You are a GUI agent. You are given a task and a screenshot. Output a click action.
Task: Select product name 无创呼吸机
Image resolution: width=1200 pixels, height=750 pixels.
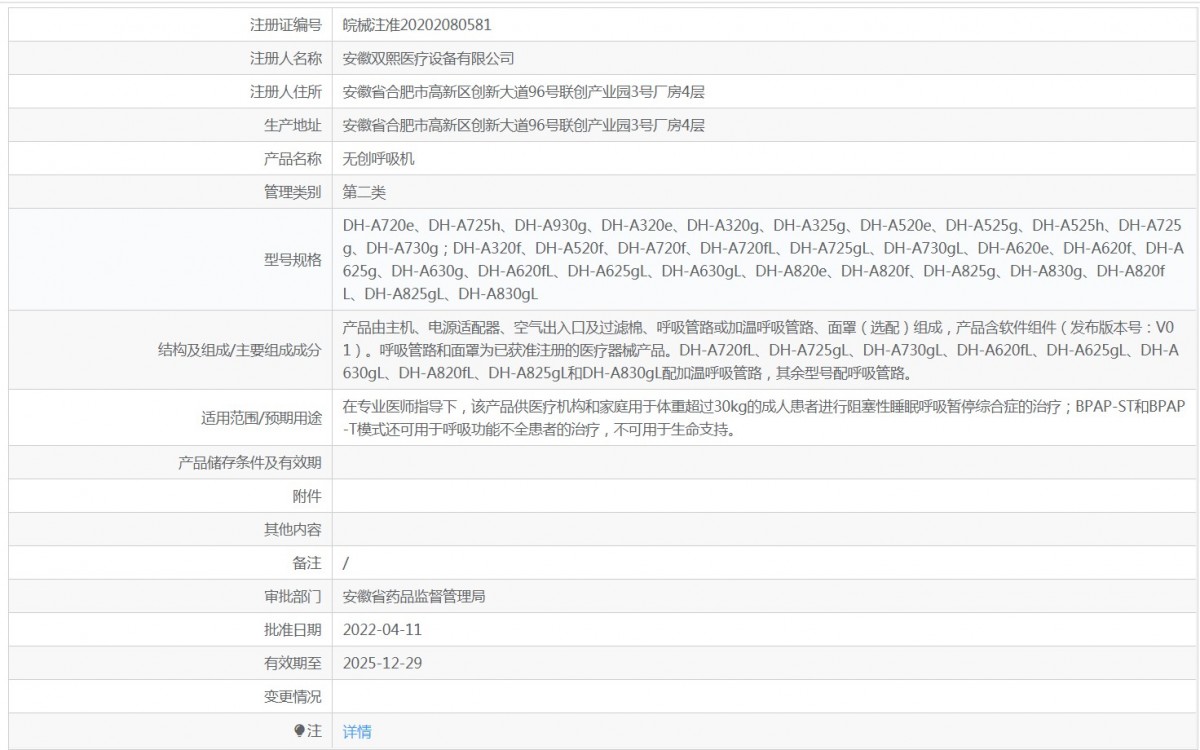tap(378, 159)
